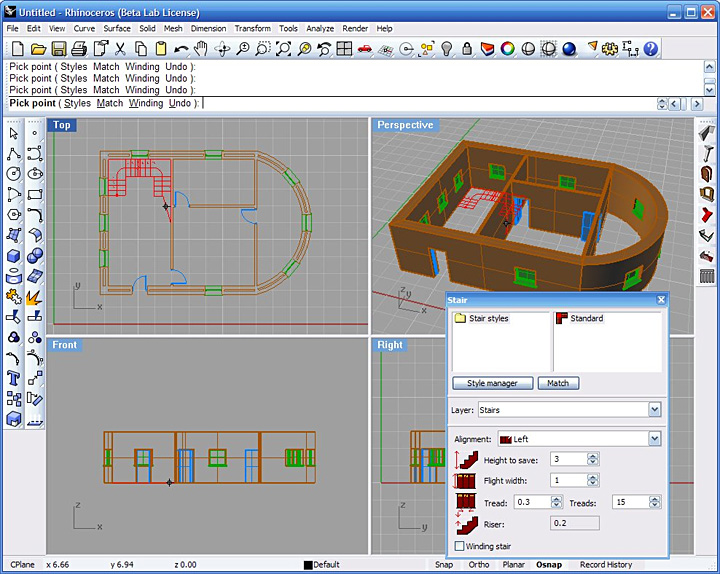This screenshot has width=720, height=574.
Task: Toggle Osnap in the status bar
Action: (x=548, y=564)
